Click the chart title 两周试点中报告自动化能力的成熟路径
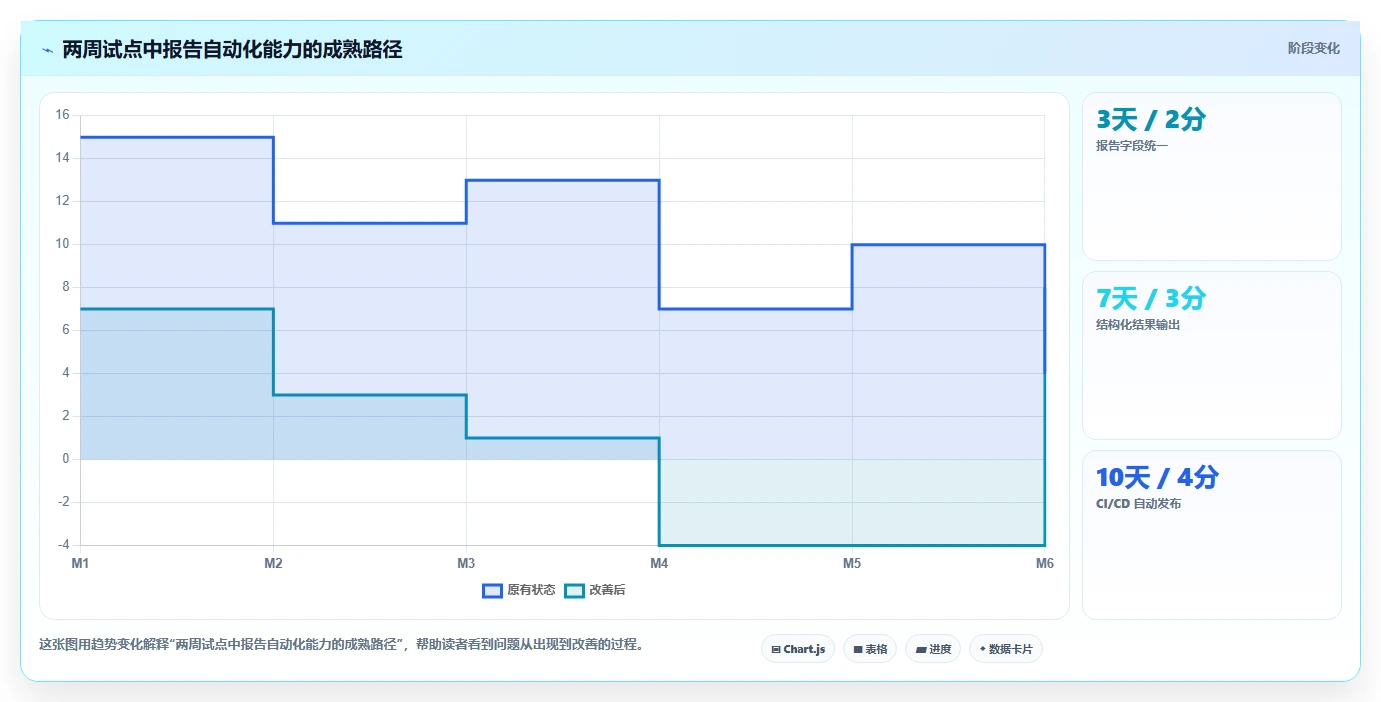This screenshot has width=1381, height=702. pos(232,49)
